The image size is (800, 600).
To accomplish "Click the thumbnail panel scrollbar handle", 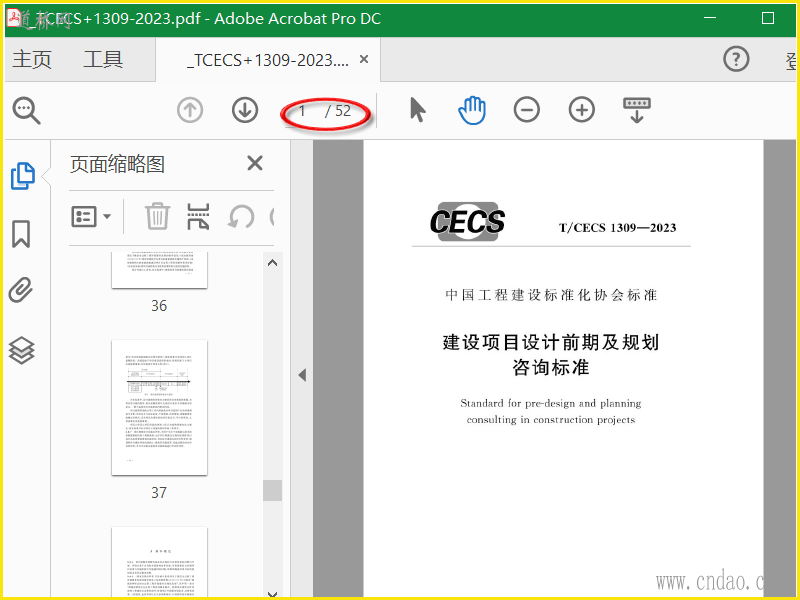I will click(x=272, y=490).
